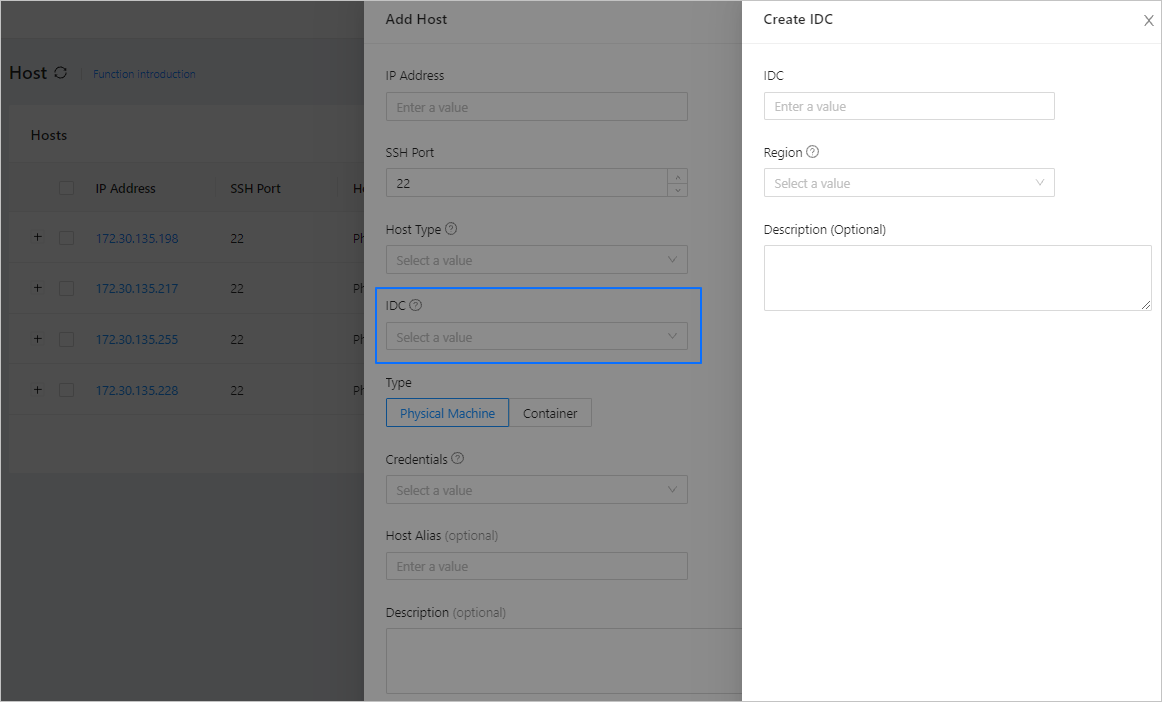Open host link 172.30.135.217
The width and height of the screenshot is (1162, 702).
click(137, 288)
